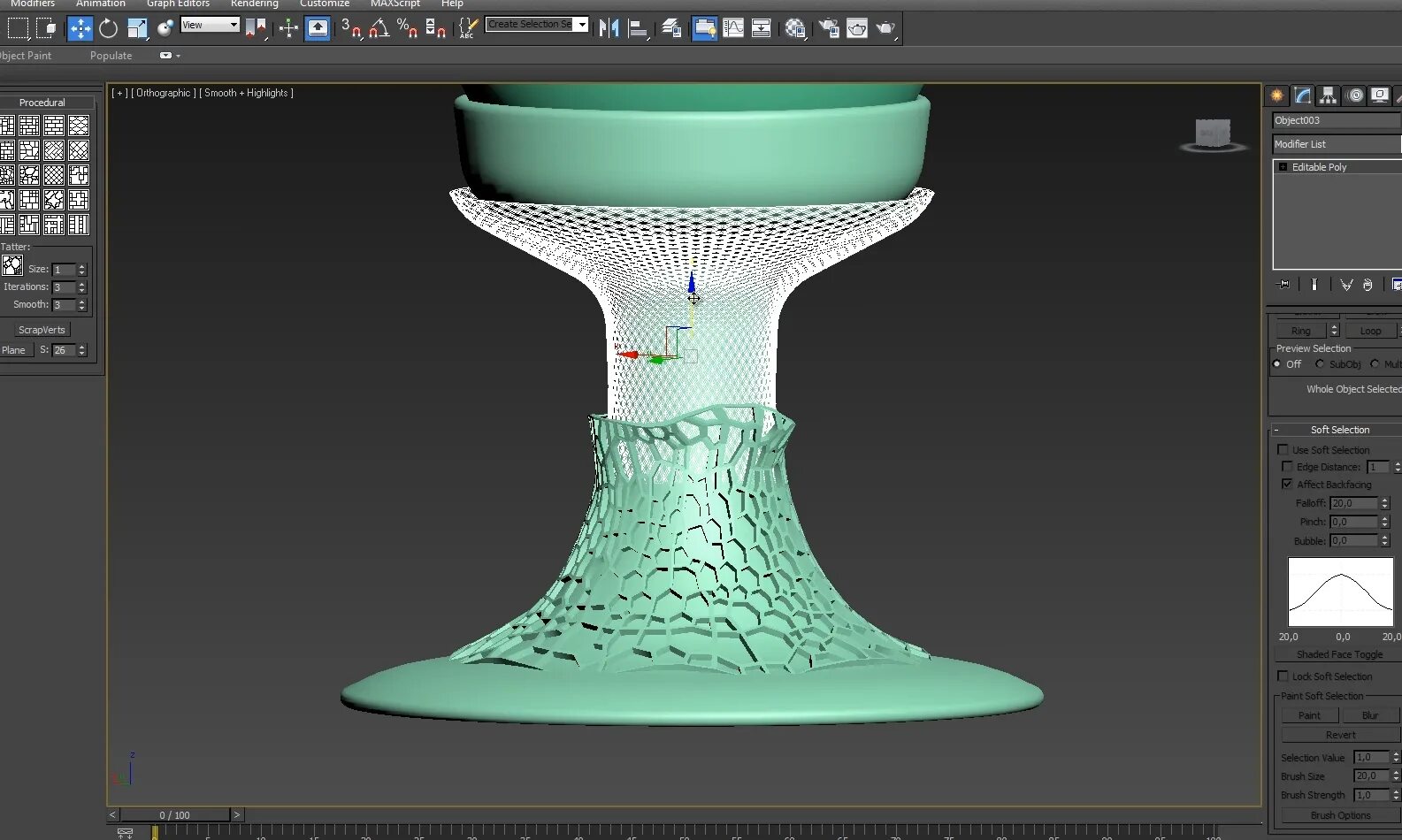Toggle Window/Crossing selection mode
Image resolution: width=1402 pixels, height=840 pixels.
point(46,28)
